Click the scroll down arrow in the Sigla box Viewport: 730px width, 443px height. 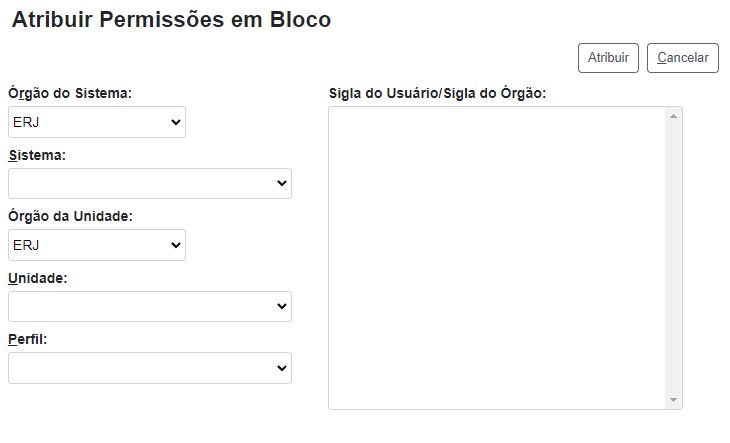coord(674,400)
